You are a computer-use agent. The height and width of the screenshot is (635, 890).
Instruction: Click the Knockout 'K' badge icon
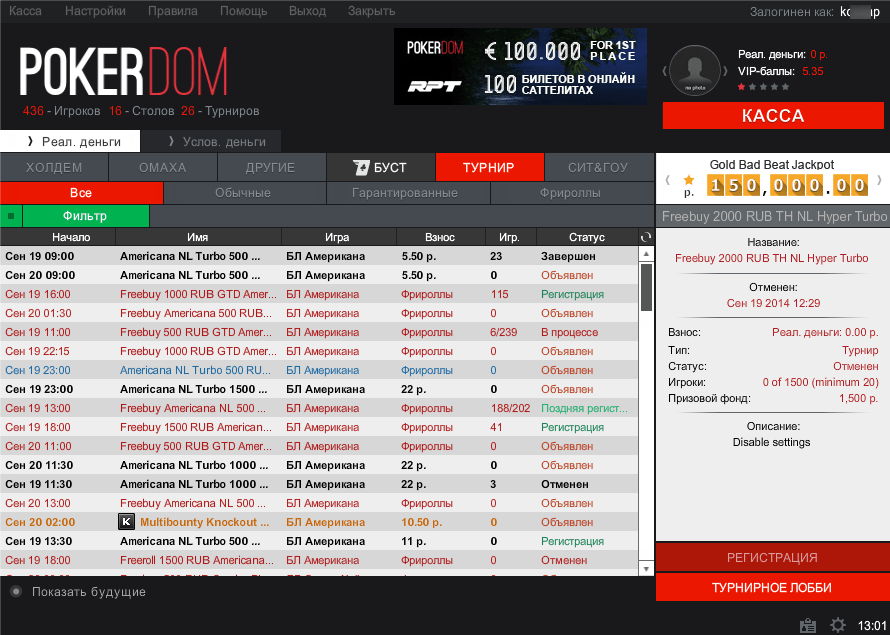pyautogui.click(x=126, y=522)
